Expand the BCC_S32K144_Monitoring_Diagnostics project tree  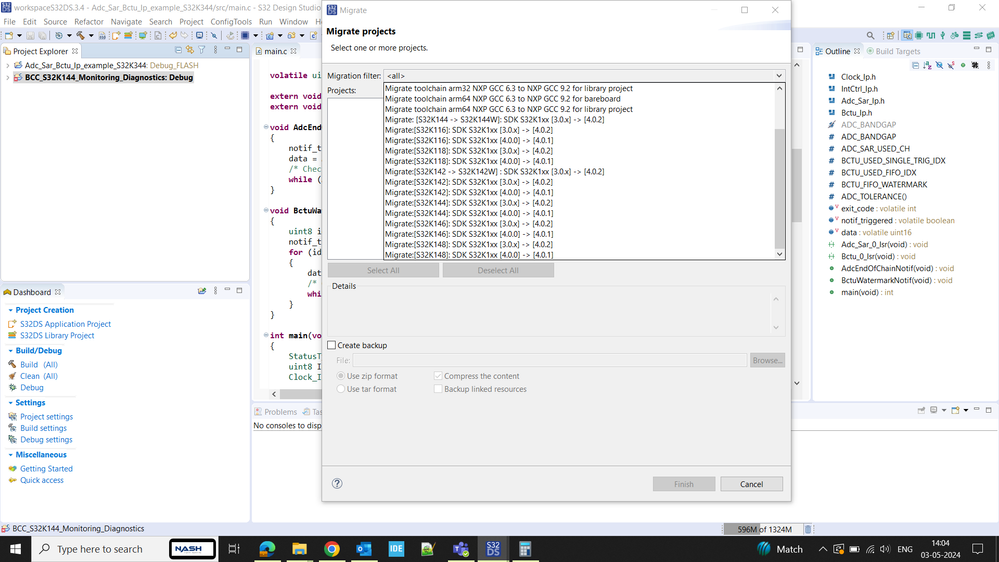(x=8, y=77)
